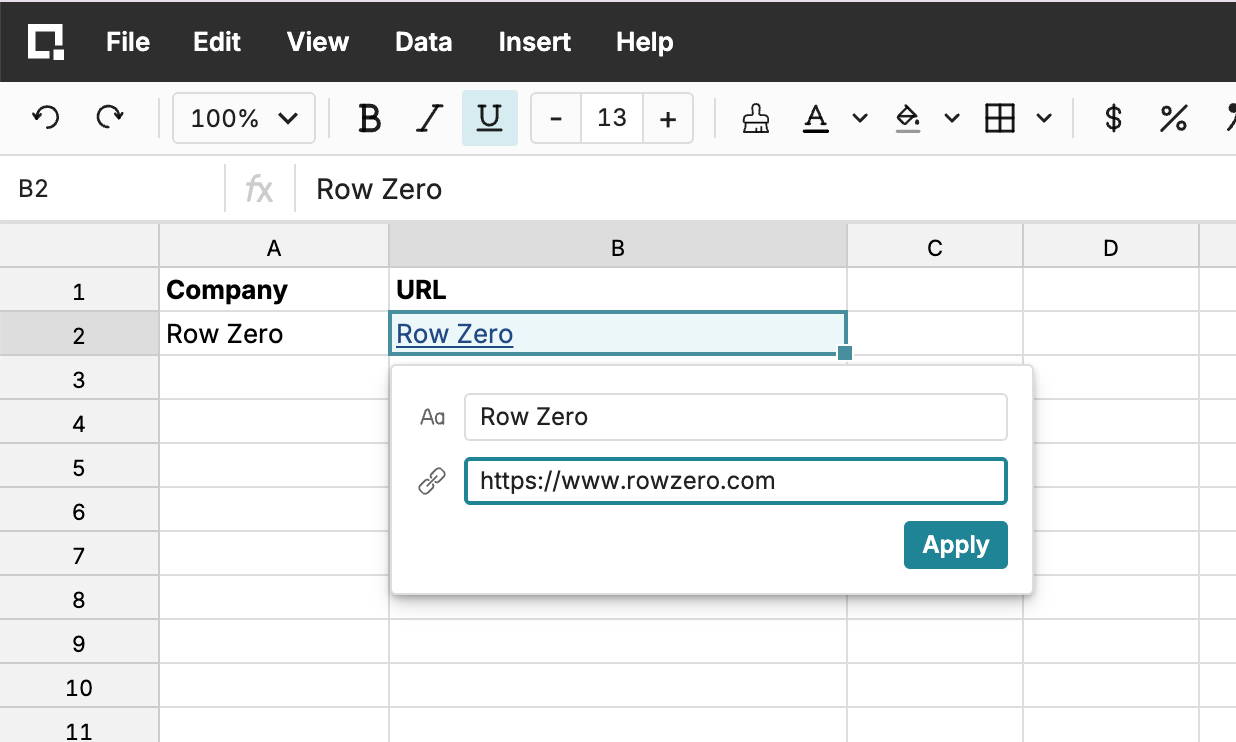Open the fill color dropdown arrow
This screenshot has width=1236, height=742.
[952, 119]
